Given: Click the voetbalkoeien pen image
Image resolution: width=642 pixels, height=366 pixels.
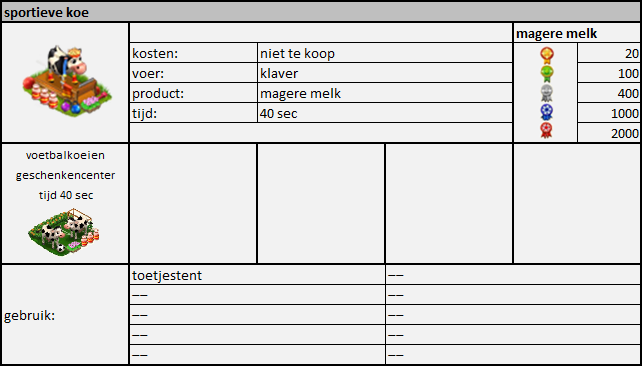Looking at the screenshot, I should [64, 232].
